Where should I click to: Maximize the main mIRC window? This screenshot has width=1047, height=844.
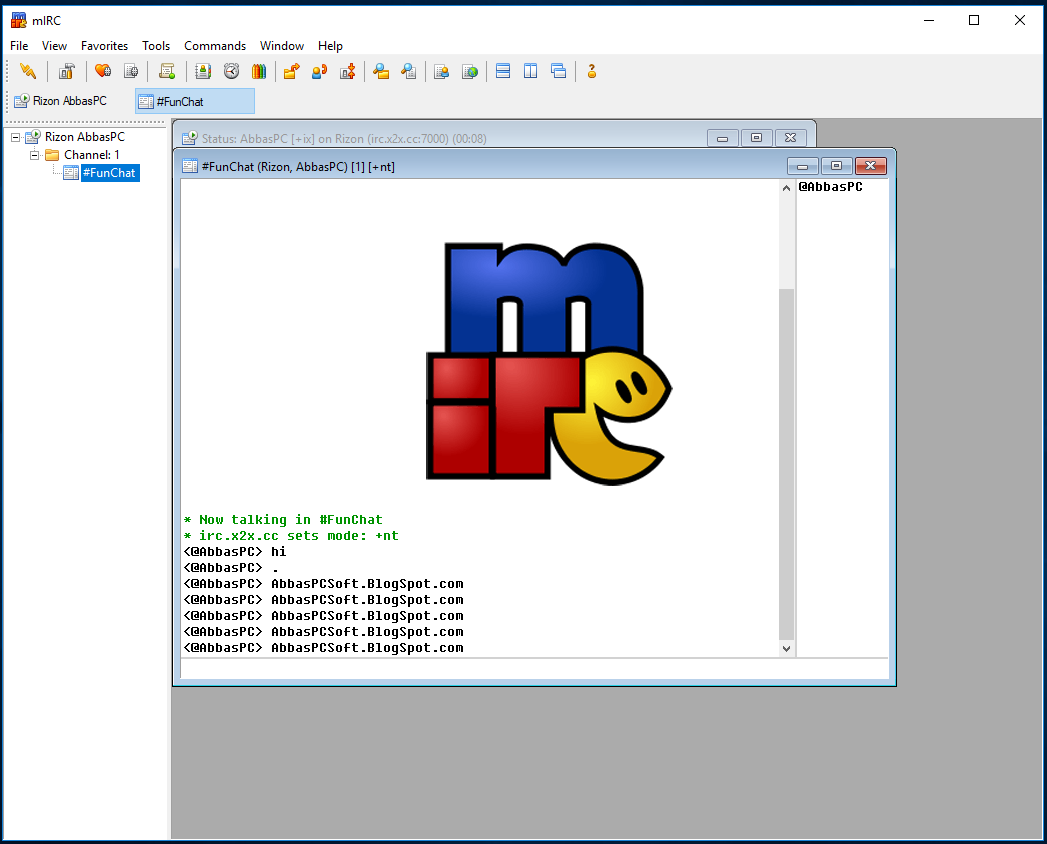point(974,20)
